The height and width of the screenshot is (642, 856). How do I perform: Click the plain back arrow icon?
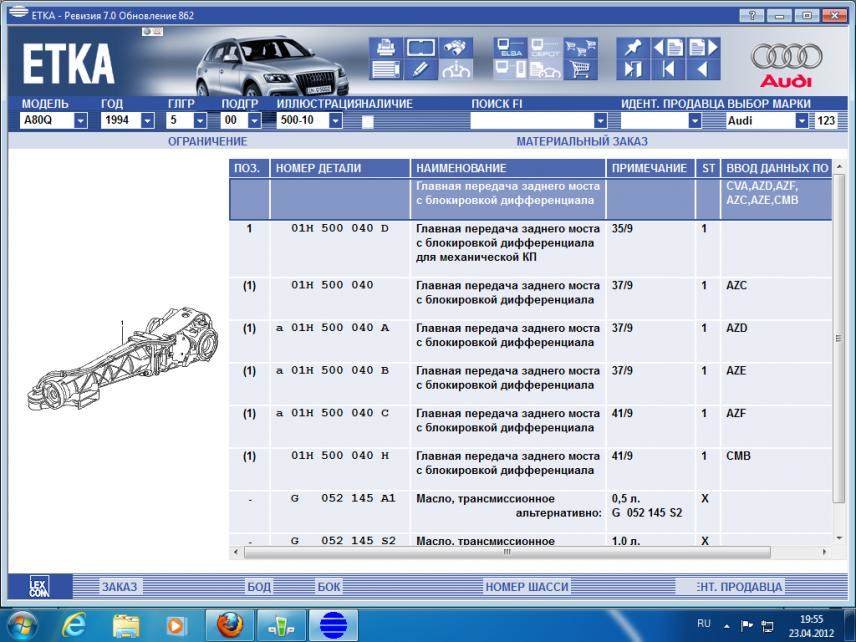pos(703,69)
